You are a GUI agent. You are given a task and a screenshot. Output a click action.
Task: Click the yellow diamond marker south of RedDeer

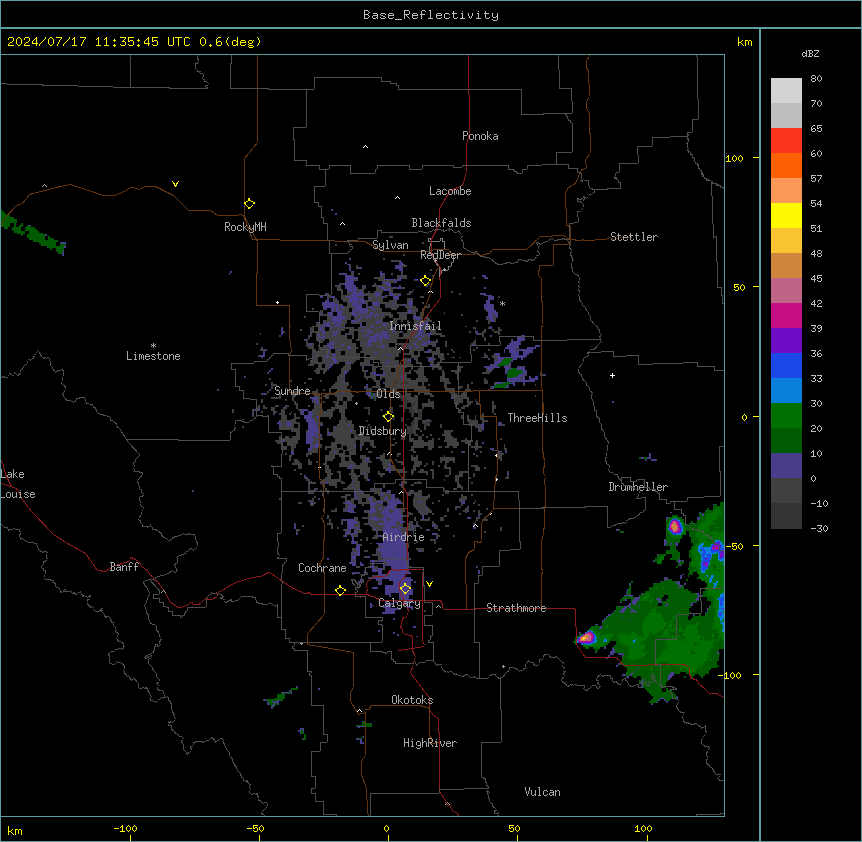point(426,281)
